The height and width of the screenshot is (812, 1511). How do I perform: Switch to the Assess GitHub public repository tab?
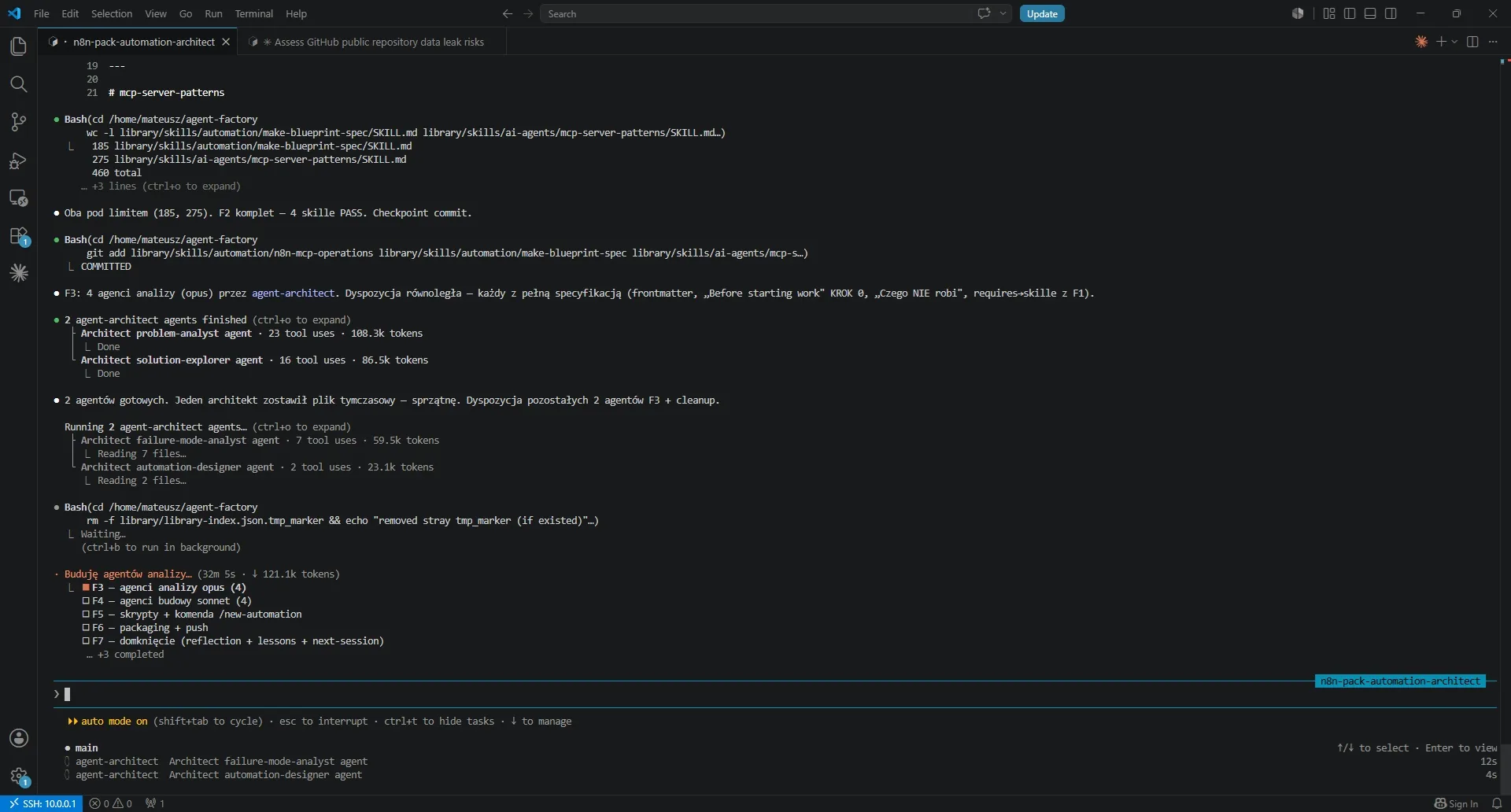point(372,42)
